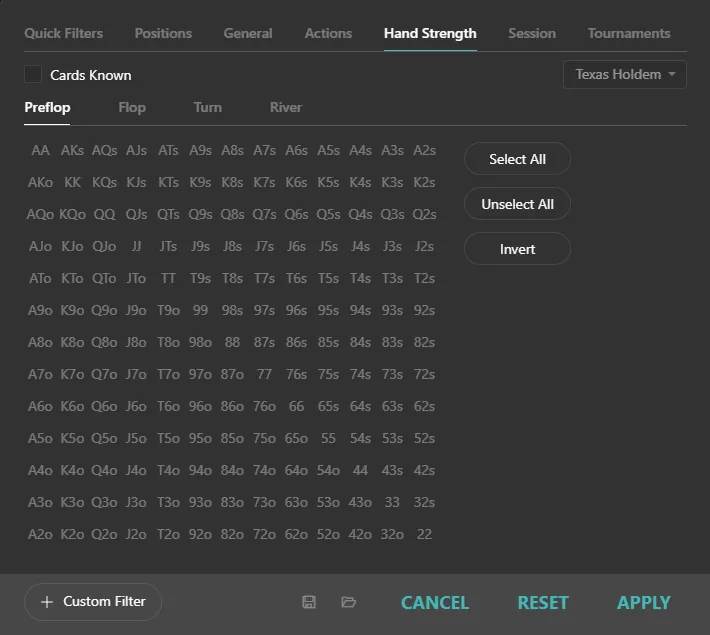This screenshot has width=710, height=635.
Task: Open the Positions tab
Action: click(163, 33)
